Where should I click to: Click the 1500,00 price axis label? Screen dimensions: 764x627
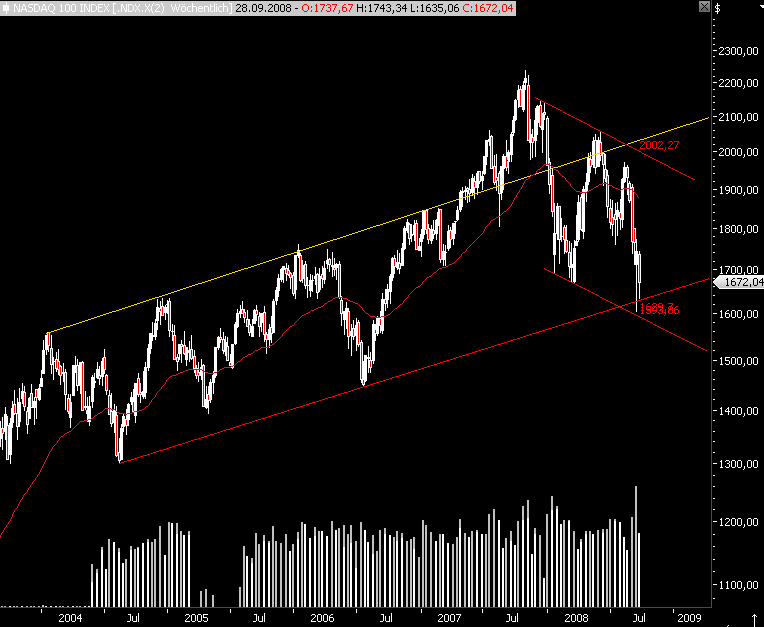click(739, 361)
